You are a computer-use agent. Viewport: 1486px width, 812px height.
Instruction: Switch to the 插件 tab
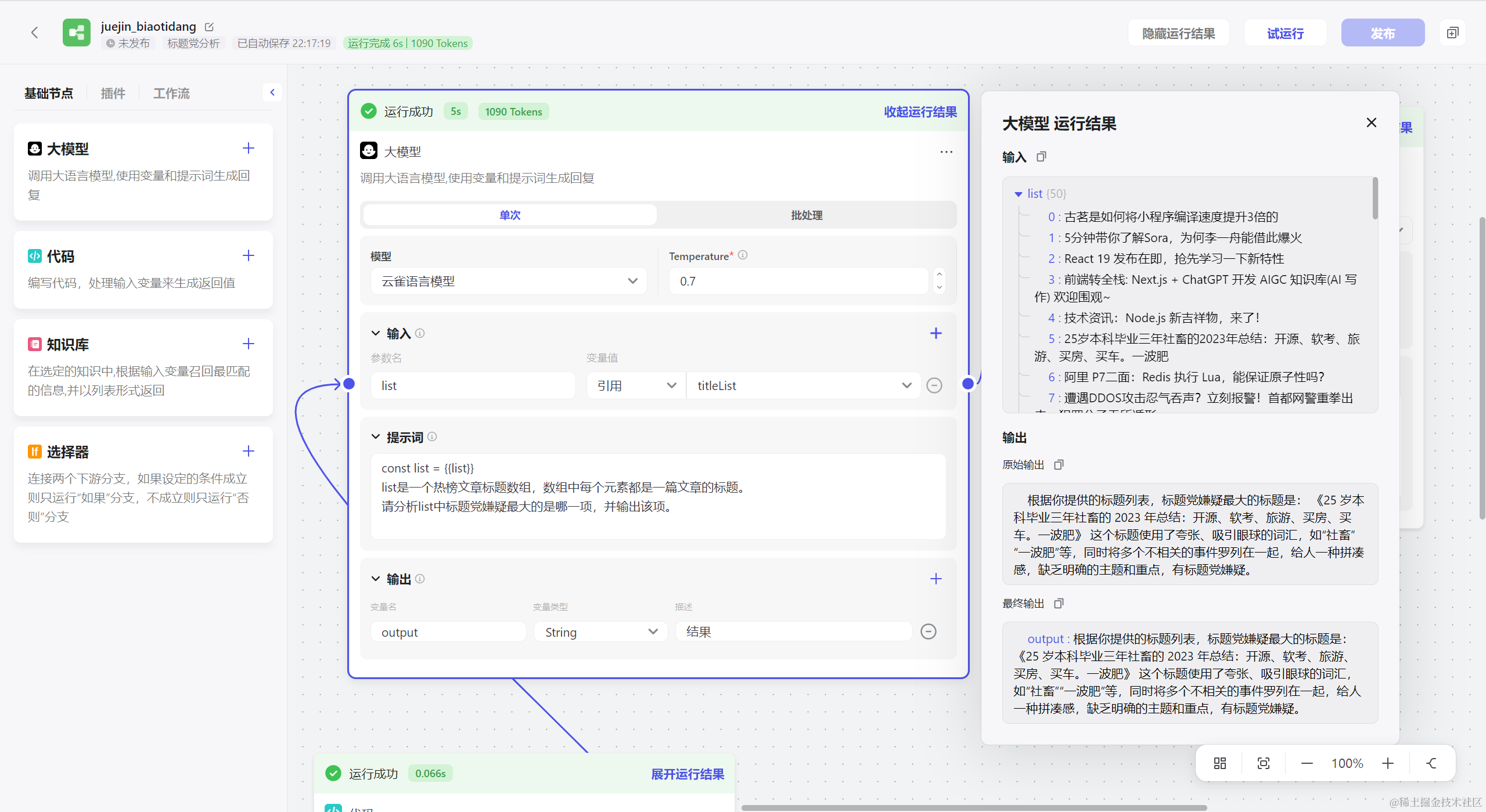113,93
